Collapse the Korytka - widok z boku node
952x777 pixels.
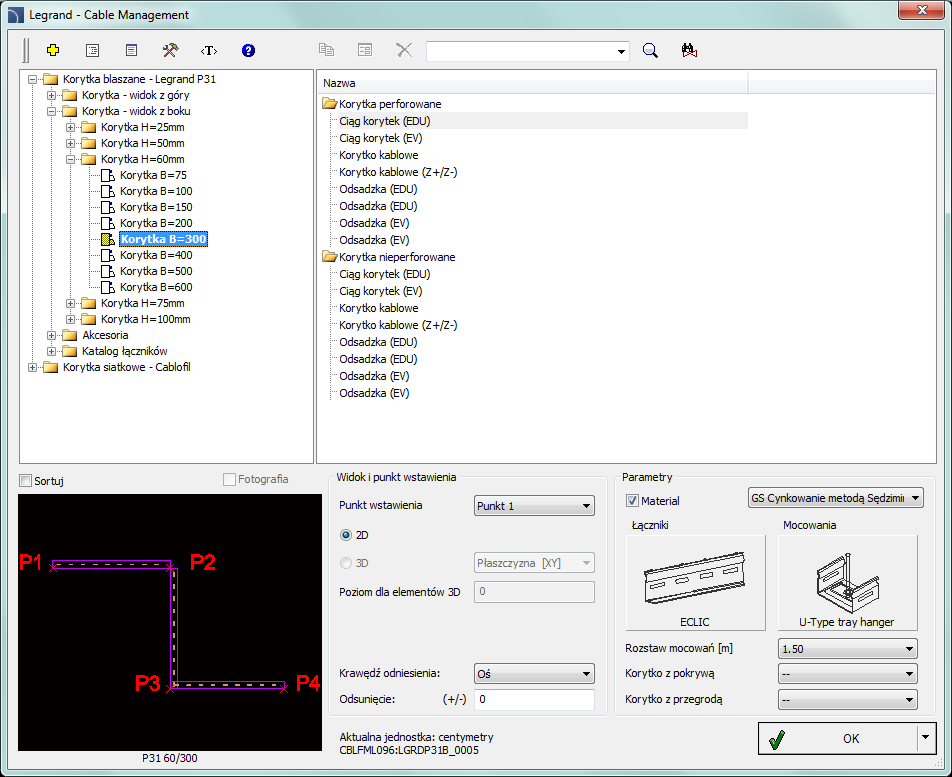(52, 111)
